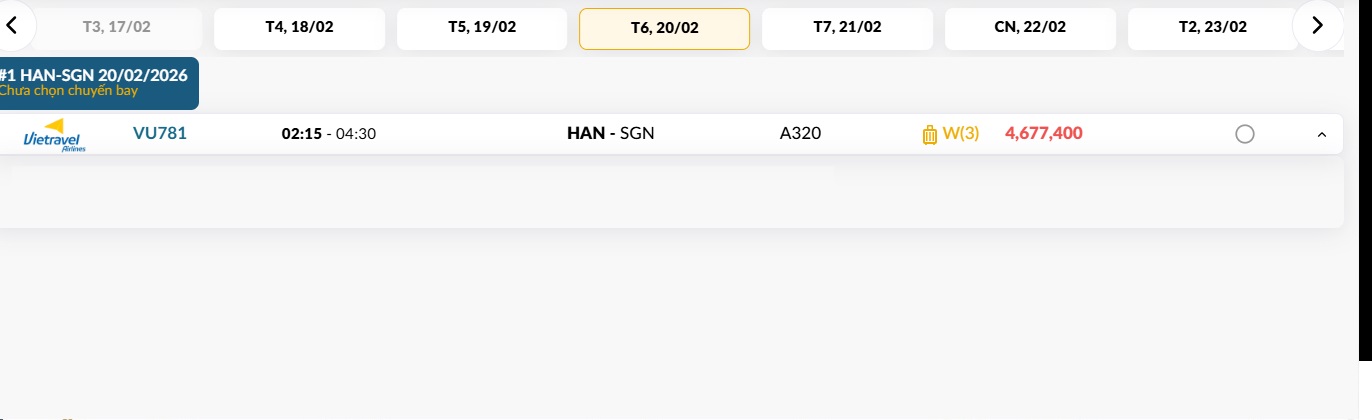
Task: Click the 02:15 - 04:30 flight time
Action: click(x=329, y=134)
